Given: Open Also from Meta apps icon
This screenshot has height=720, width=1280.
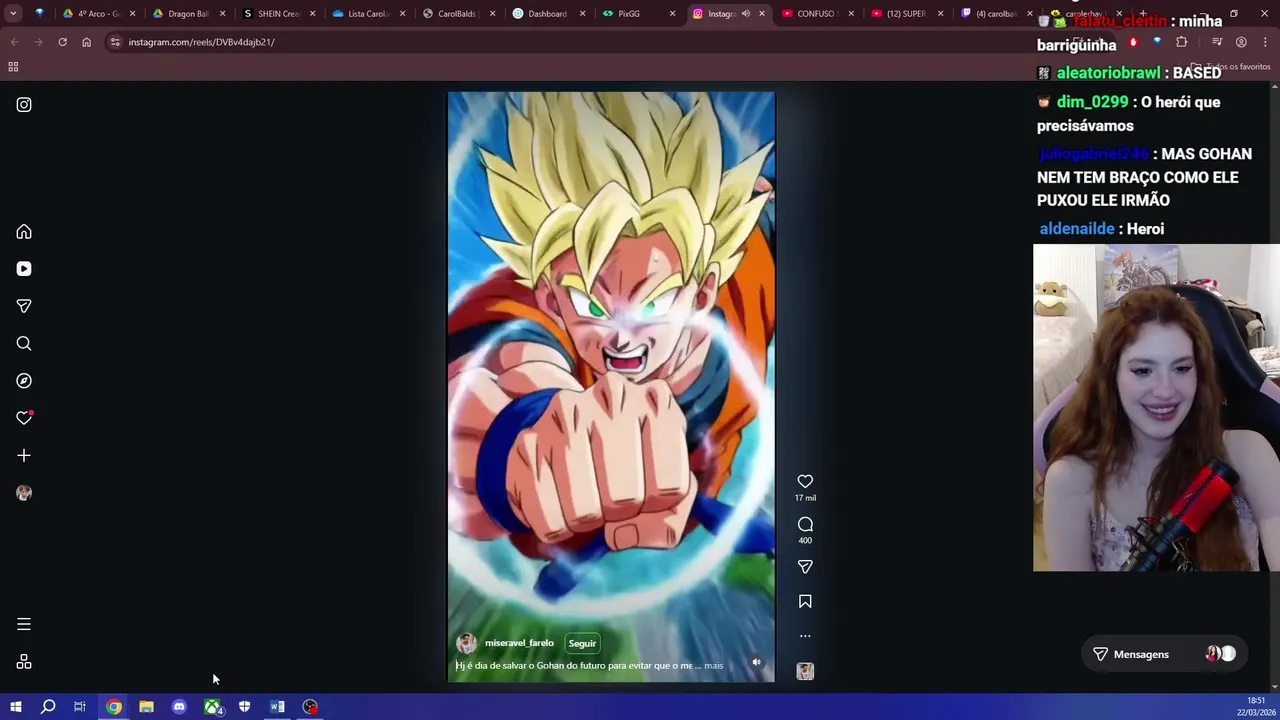Looking at the screenshot, I should (x=24, y=662).
